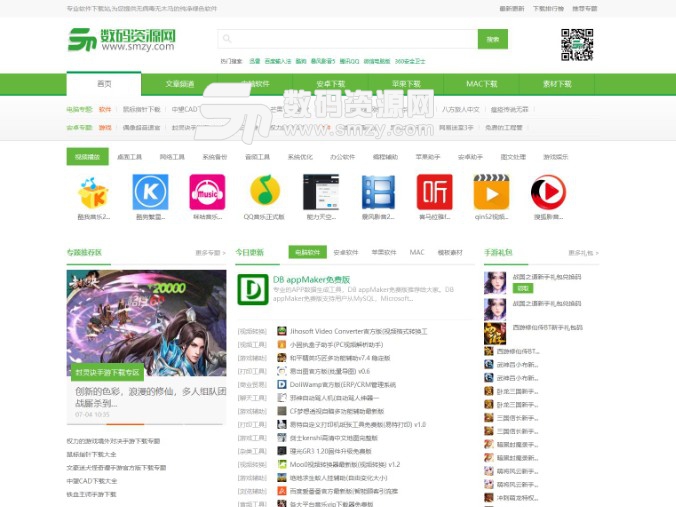Click the Moo0 video converter row icon
The image size is (676, 507).
click(282, 464)
